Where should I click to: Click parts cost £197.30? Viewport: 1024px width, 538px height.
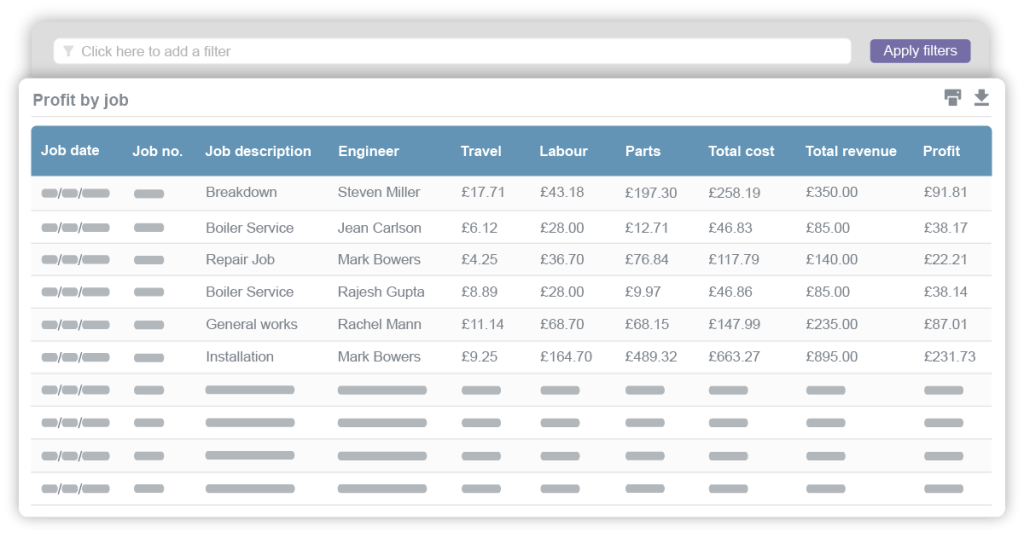[x=650, y=193]
